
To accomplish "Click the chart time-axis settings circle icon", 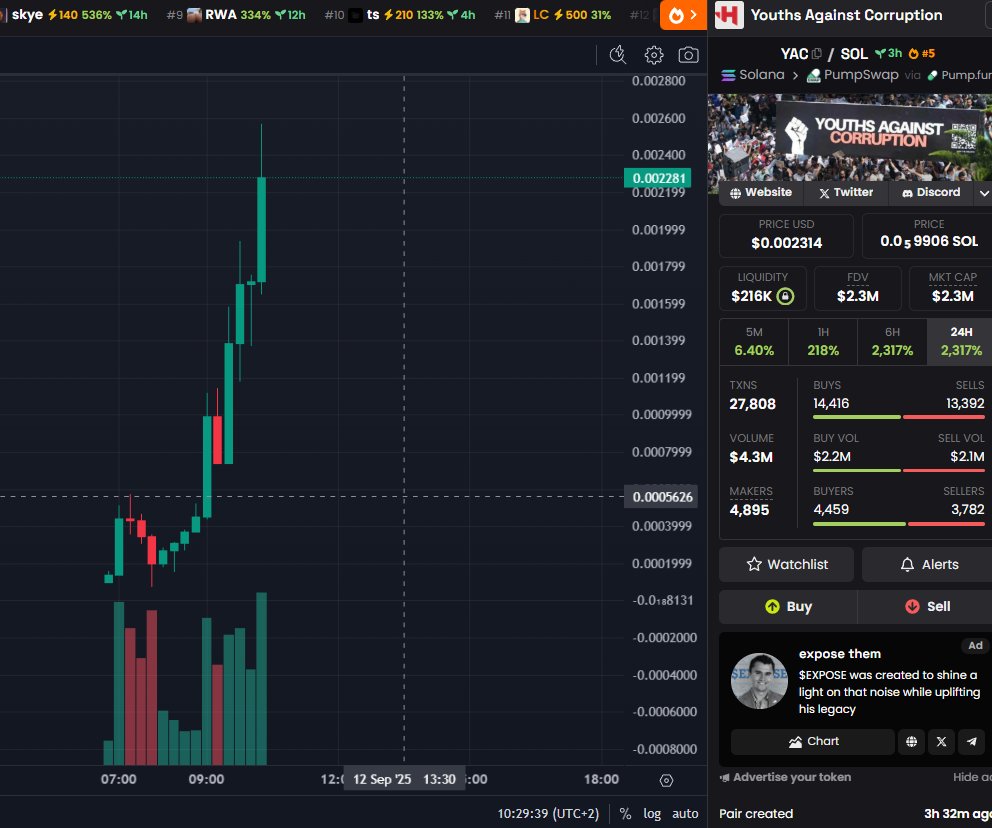I will (666, 781).
